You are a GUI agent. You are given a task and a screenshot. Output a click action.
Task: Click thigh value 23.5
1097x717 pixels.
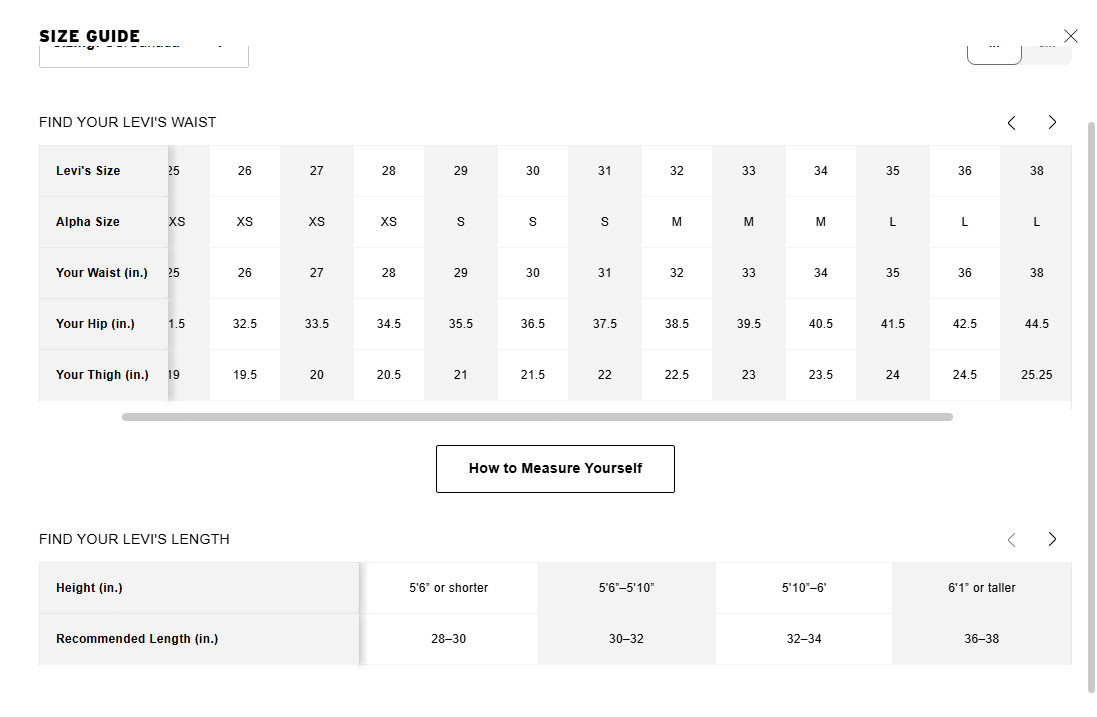pyautogui.click(x=821, y=375)
